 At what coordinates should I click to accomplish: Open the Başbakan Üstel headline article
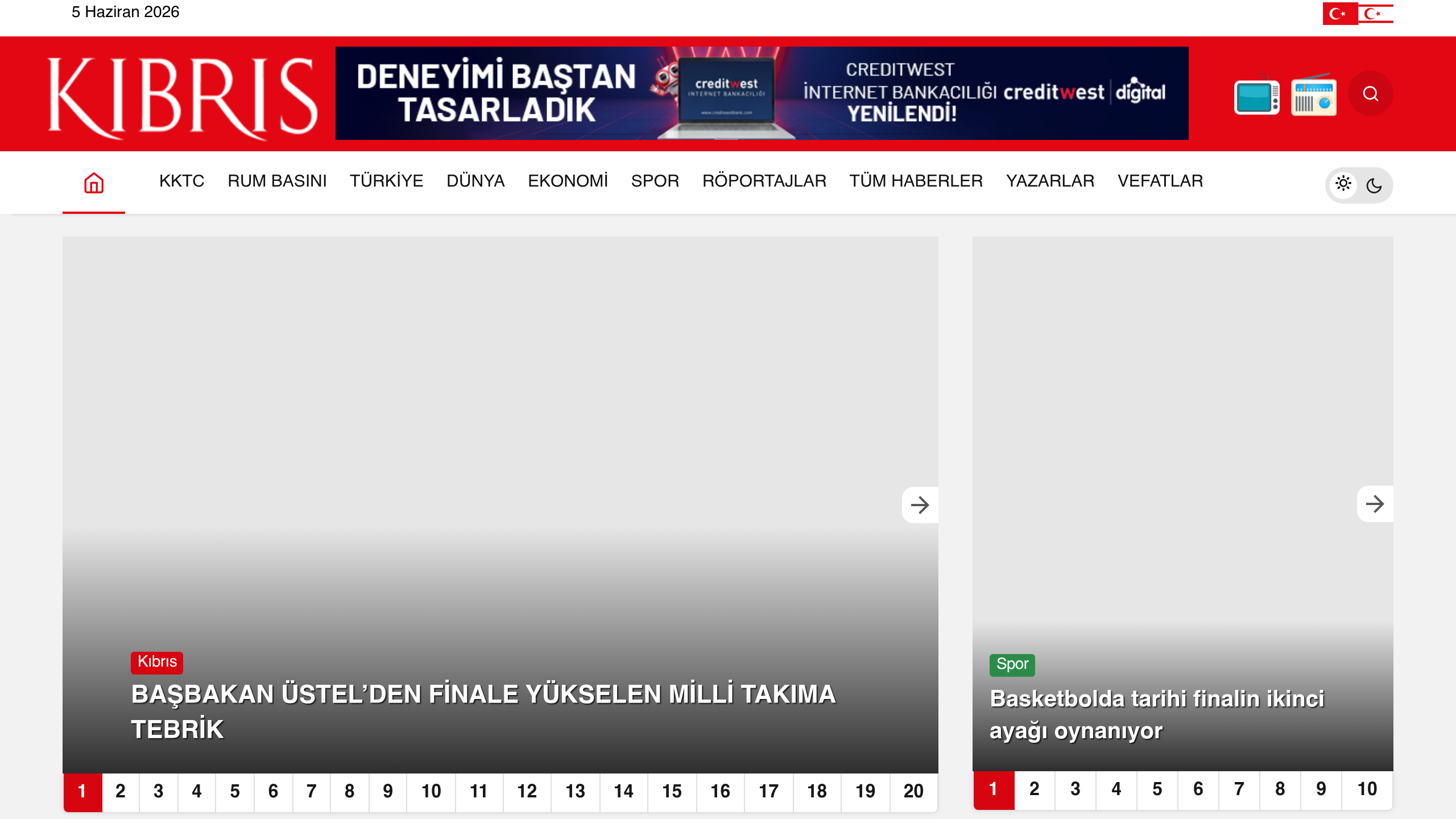click(x=483, y=712)
